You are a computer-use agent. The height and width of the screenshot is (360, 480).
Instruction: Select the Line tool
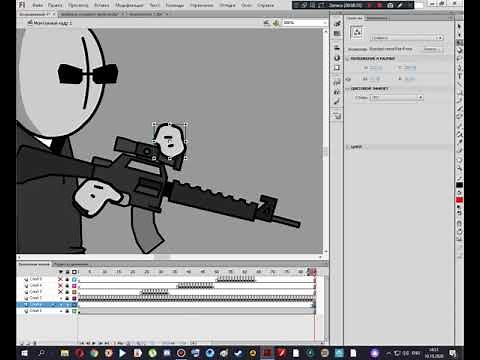pyautogui.click(x=459, y=84)
